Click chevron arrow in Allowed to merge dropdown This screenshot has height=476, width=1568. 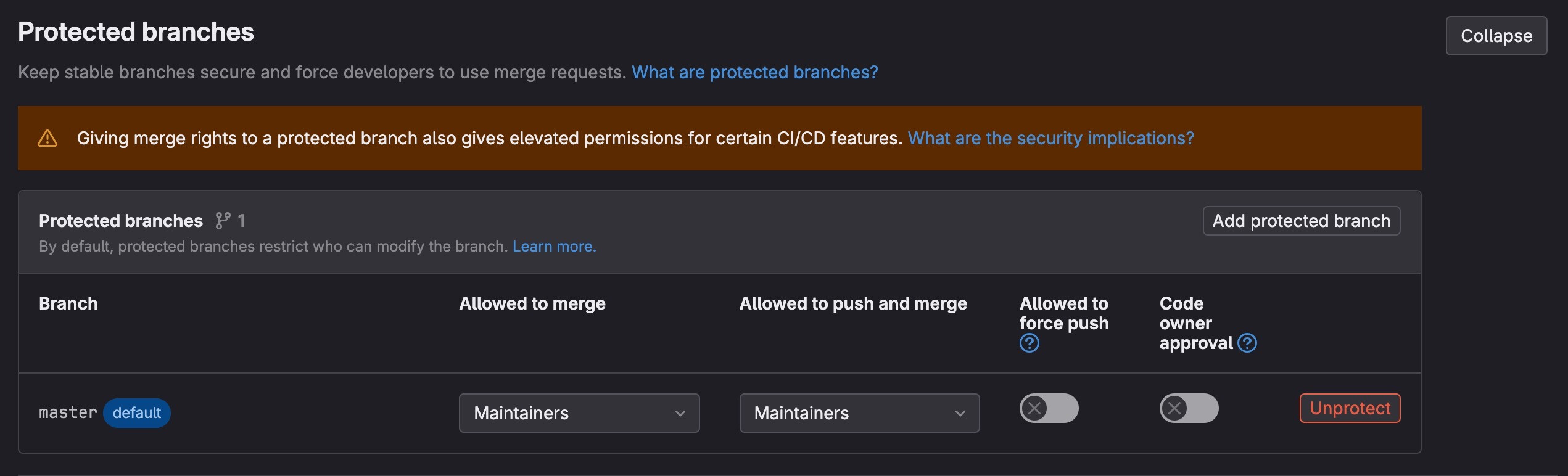click(x=680, y=413)
